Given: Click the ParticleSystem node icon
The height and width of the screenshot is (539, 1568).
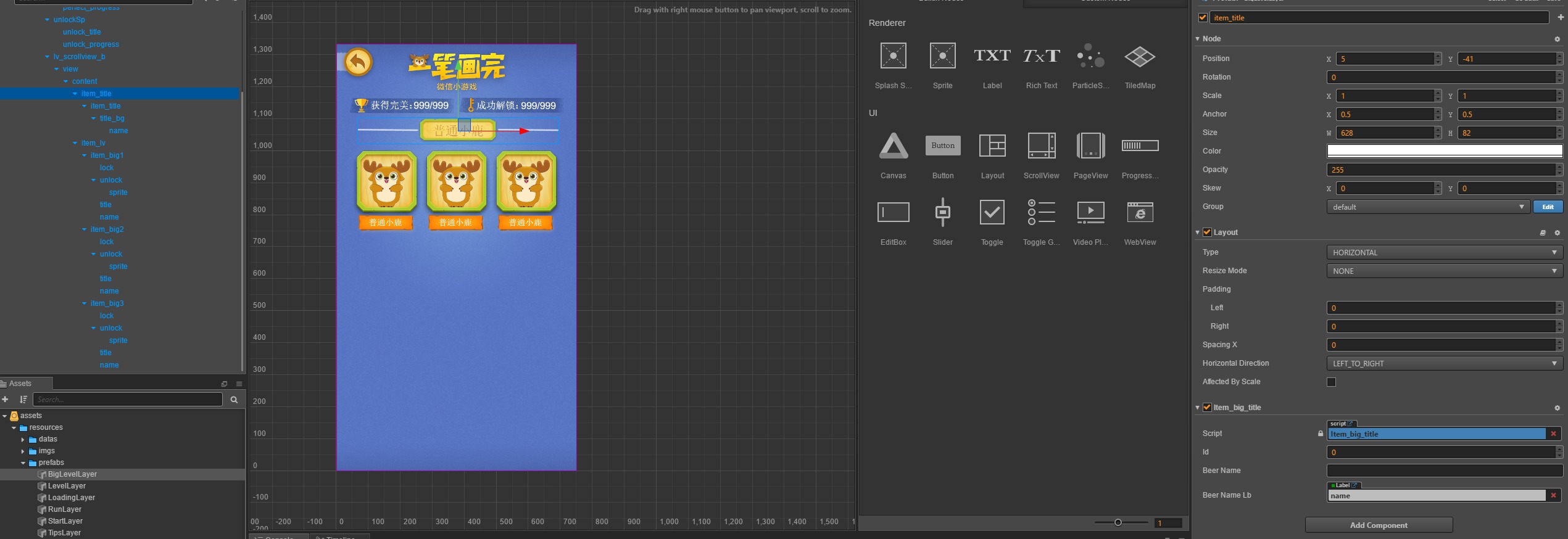Looking at the screenshot, I should 1090,56.
